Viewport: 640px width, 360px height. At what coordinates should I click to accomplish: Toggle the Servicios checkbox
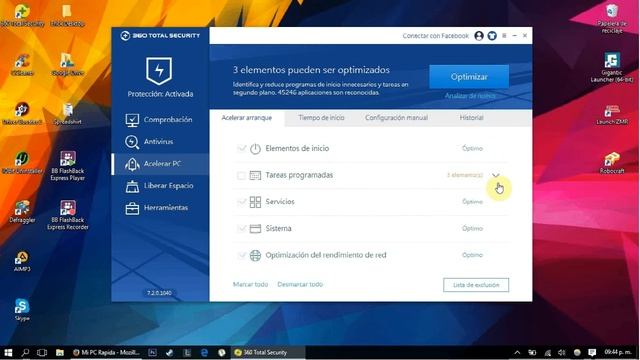241,202
